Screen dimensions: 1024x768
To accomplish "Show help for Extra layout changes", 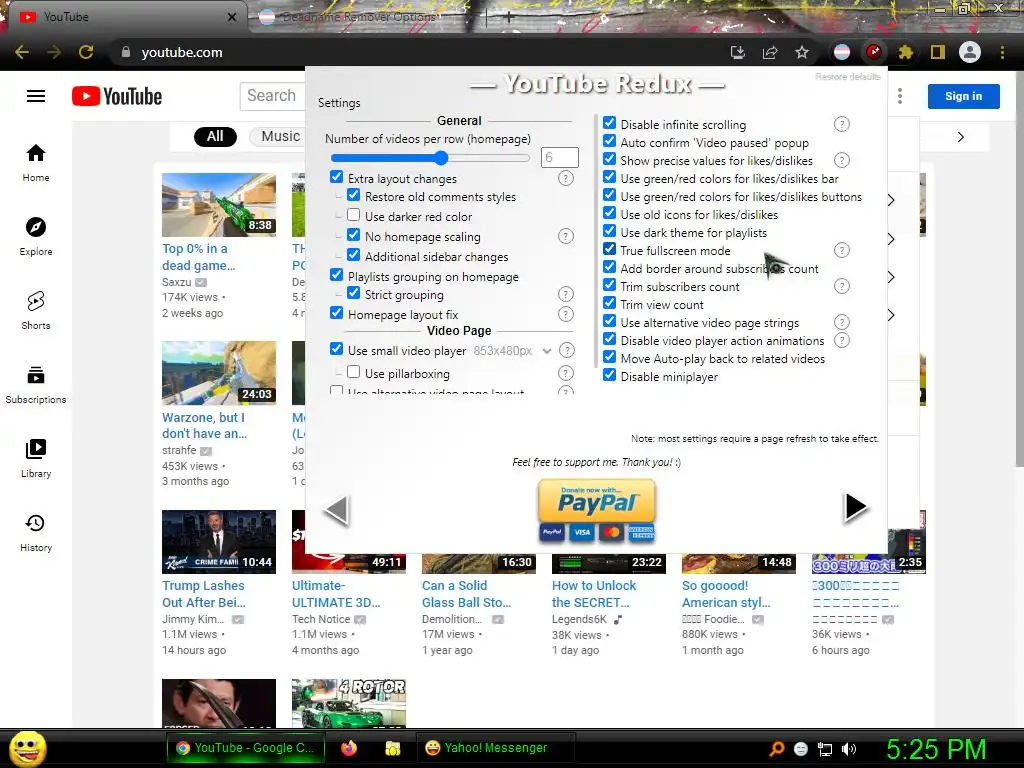I will pyautogui.click(x=566, y=178).
